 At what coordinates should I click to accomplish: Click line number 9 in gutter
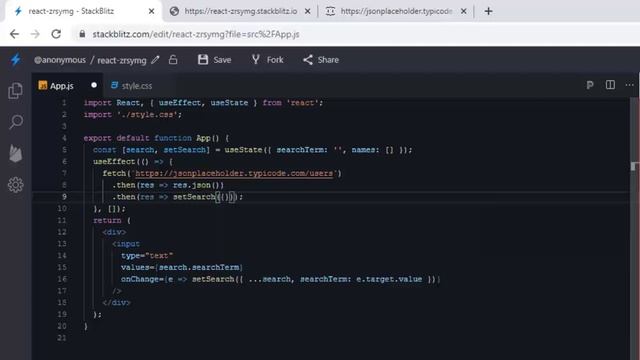64,197
